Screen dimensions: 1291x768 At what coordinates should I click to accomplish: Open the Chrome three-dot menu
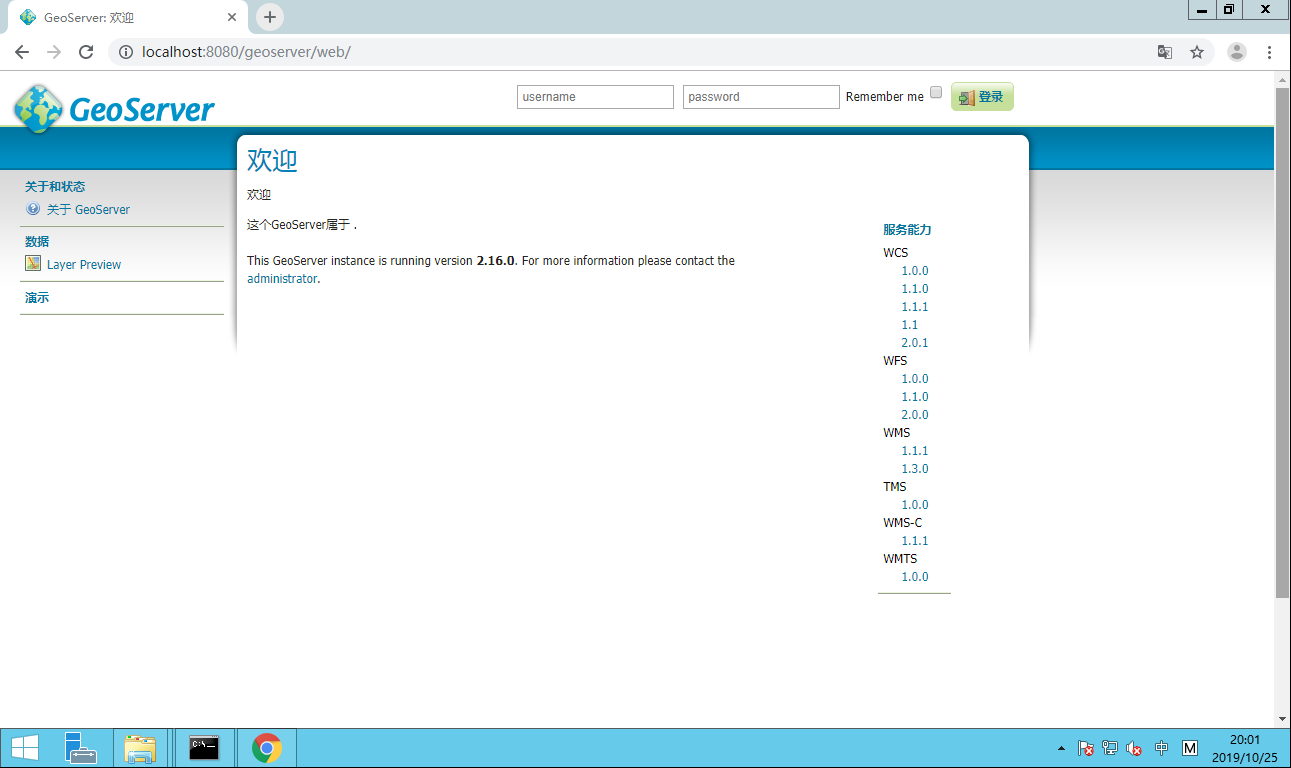(x=1269, y=52)
